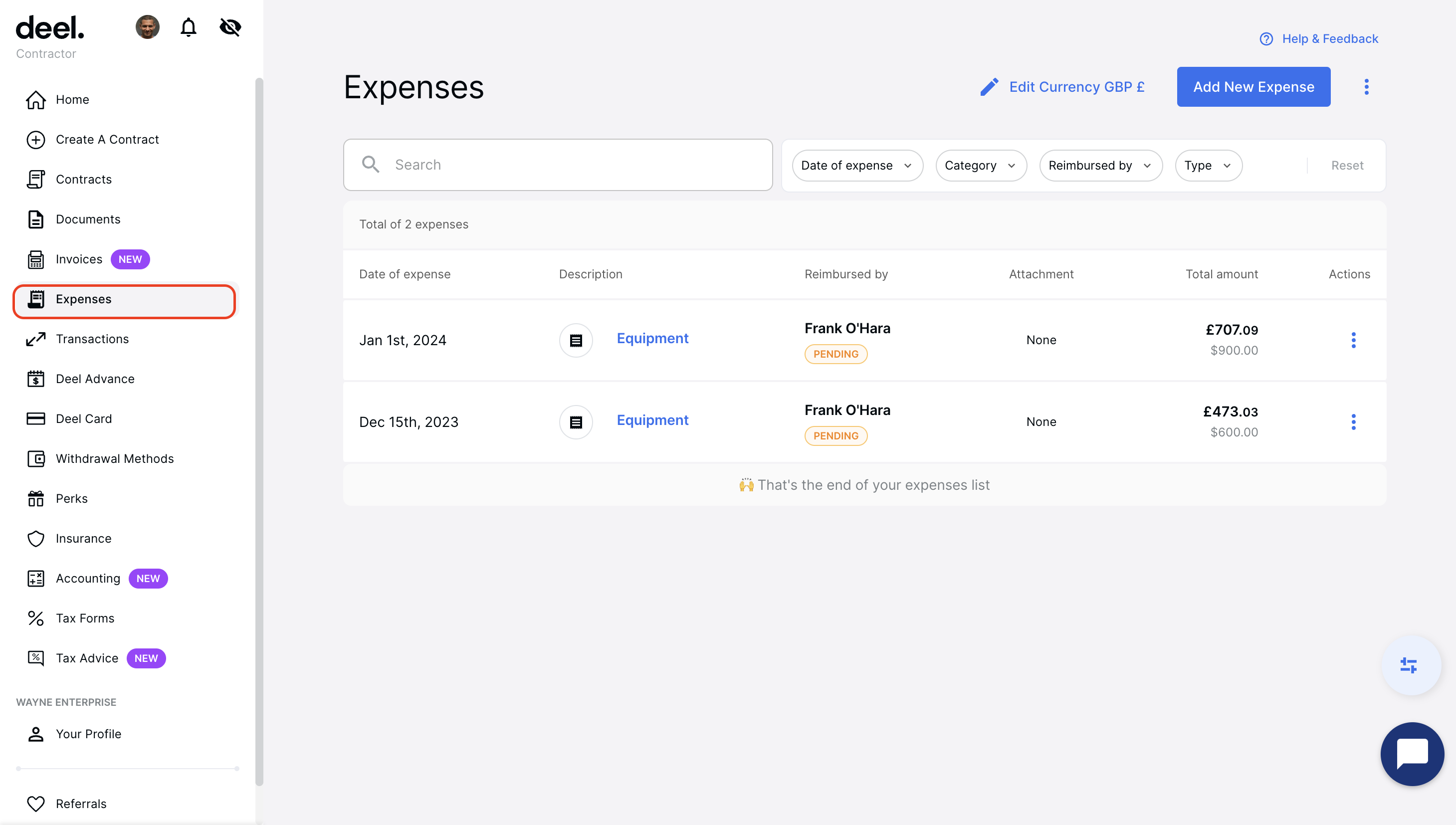Open the Expenses page overflow menu
This screenshot has width=1456, height=825.
(x=1366, y=86)
